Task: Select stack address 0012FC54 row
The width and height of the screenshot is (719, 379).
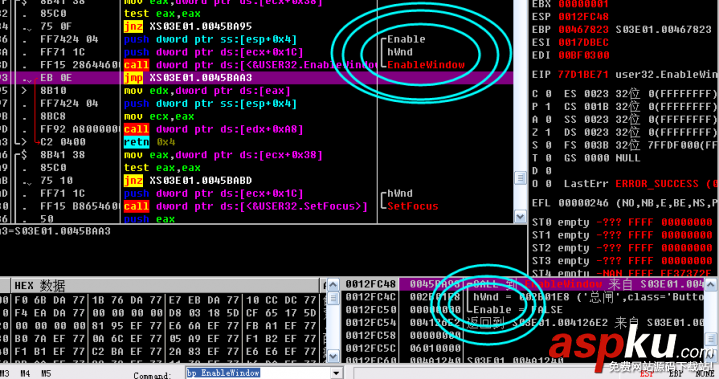Action: coord(523,323)
